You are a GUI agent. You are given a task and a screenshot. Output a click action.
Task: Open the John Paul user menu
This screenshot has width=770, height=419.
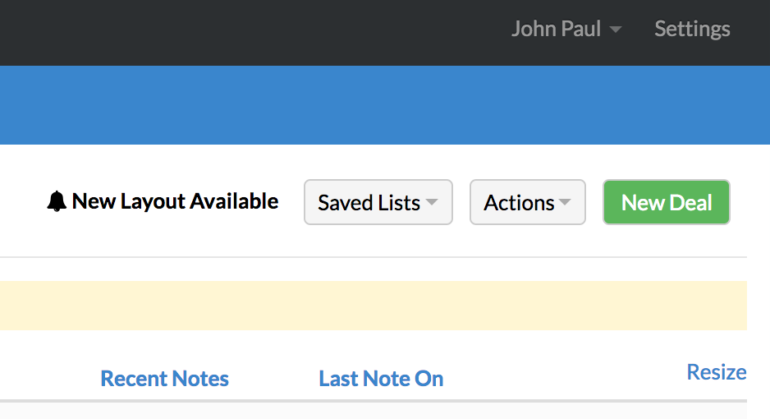[x=566, y=29]
